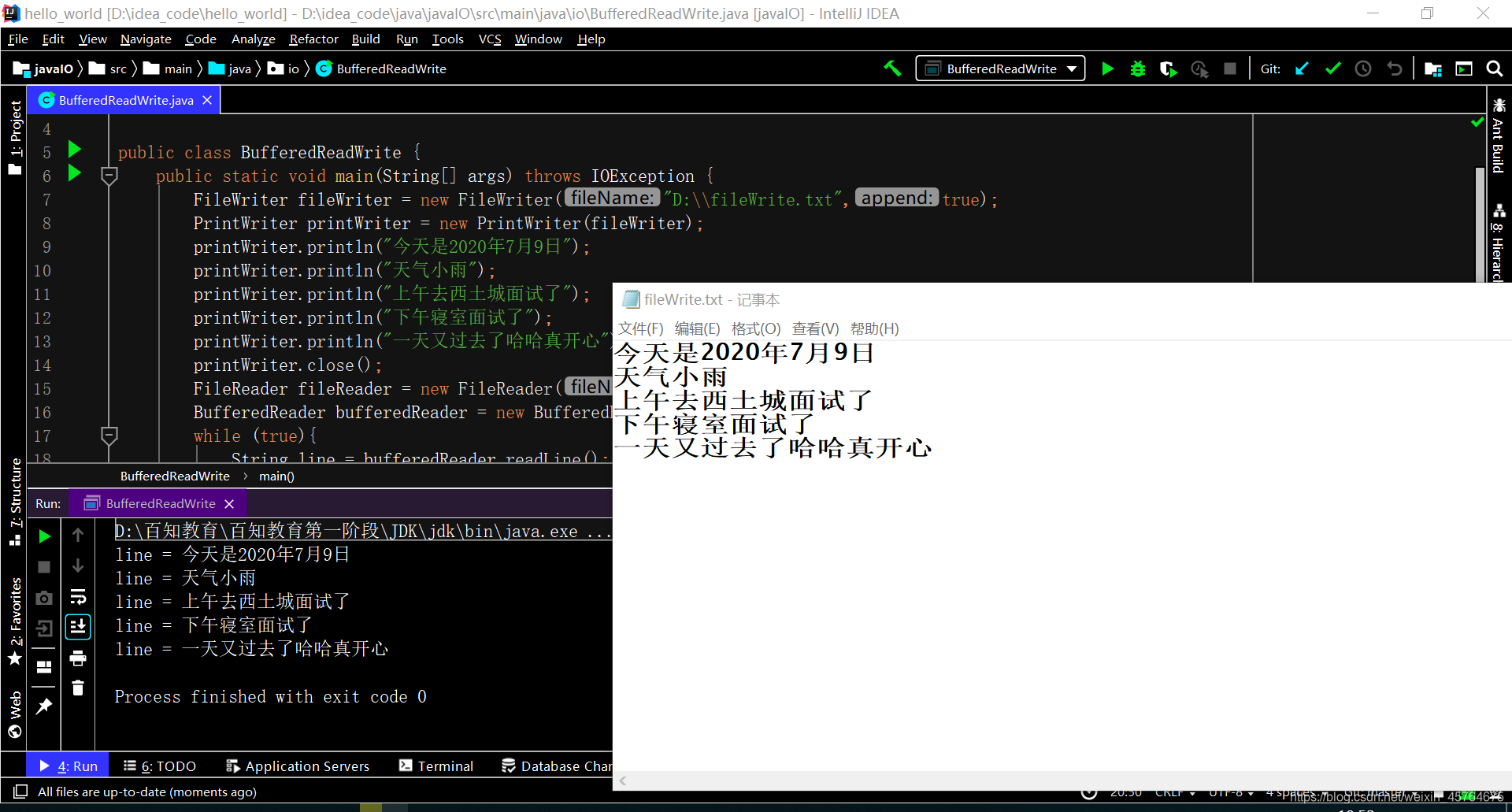Image resolution: width=1512 pixels, height=812 pixels.
Task: Rerun program in Run panel
Action: tap(45, 536)
